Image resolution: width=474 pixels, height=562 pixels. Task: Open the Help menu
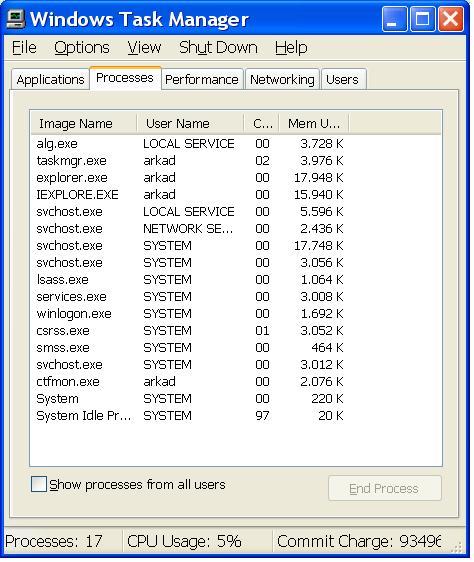tap(291, 48)
